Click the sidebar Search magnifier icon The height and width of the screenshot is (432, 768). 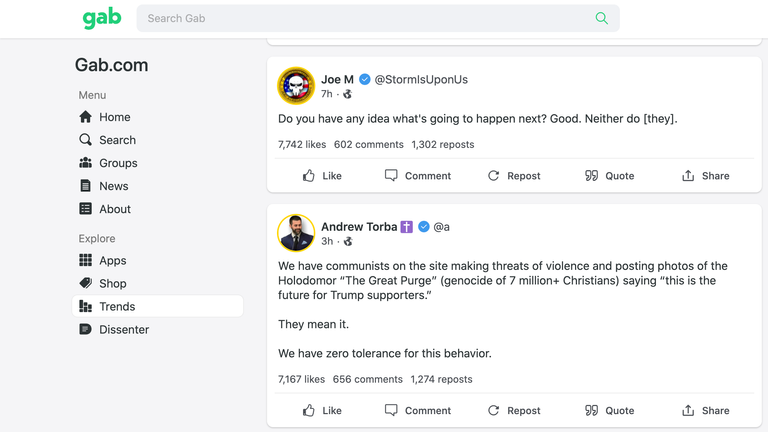click(x=85, y=140)
